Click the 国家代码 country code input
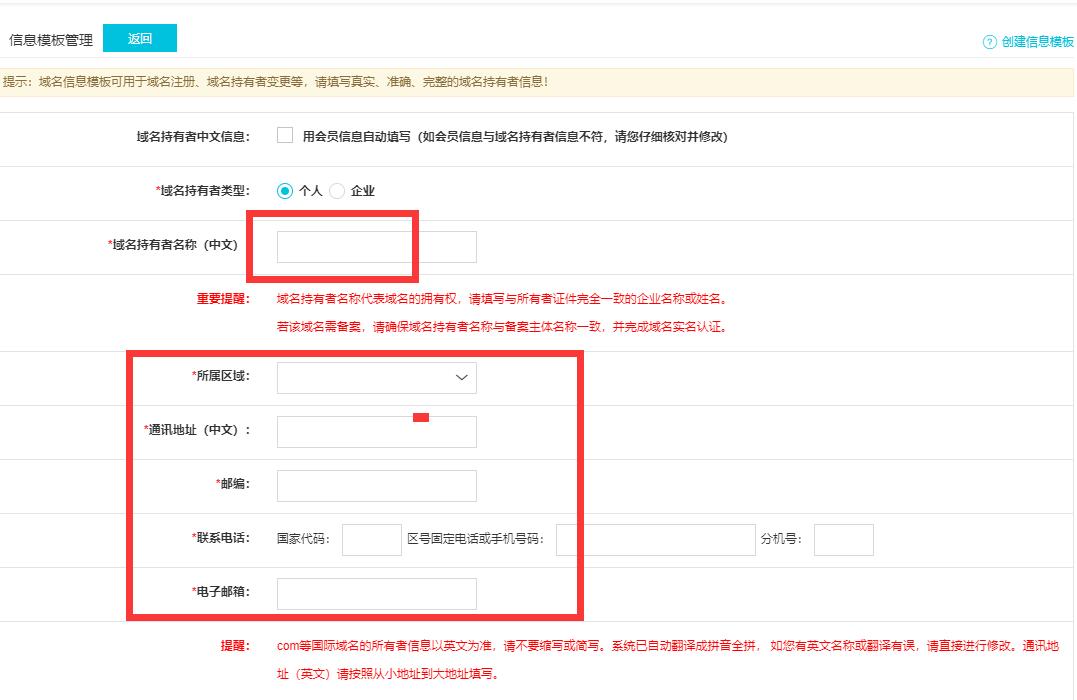Image resolution: width=1077 pixels, height=700 pixels. coord(370,539)
